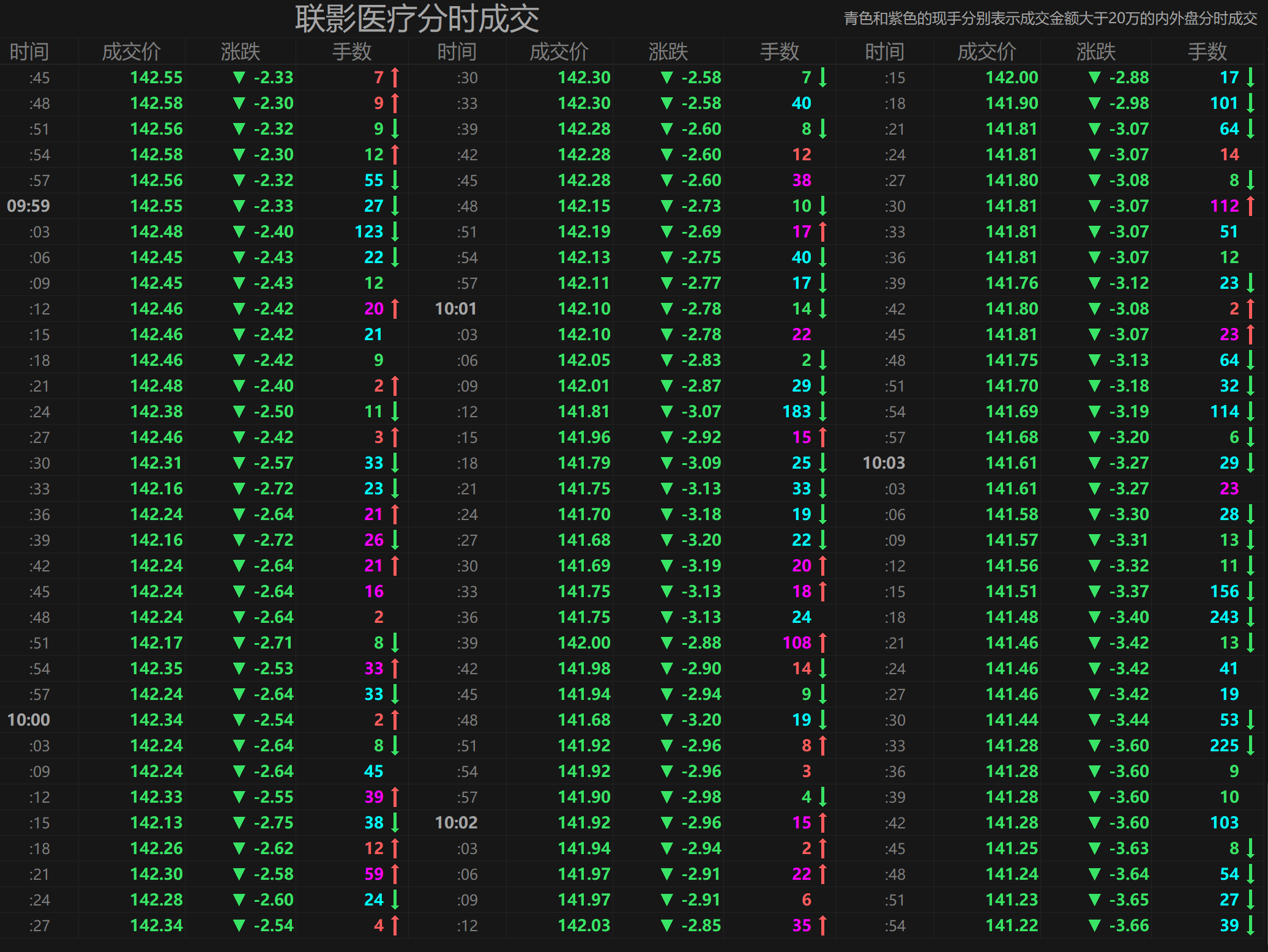This screenshot has width=1268, height=952.
Task: Click the first 时间 column header
Action: [x=29, y=51]
